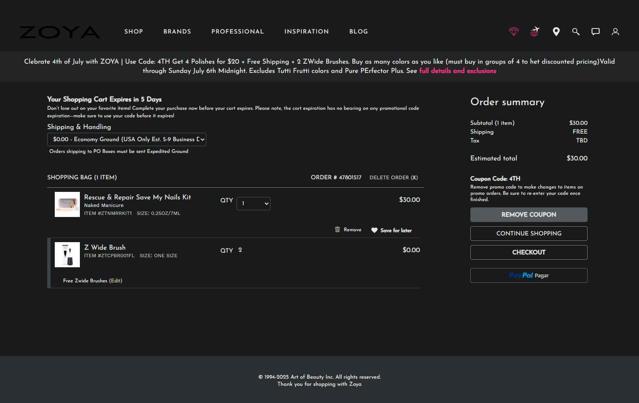Click the Rescue & Repair kit thumbnail
The width and height of the screenshot is (639, 403).
[67, 205]
